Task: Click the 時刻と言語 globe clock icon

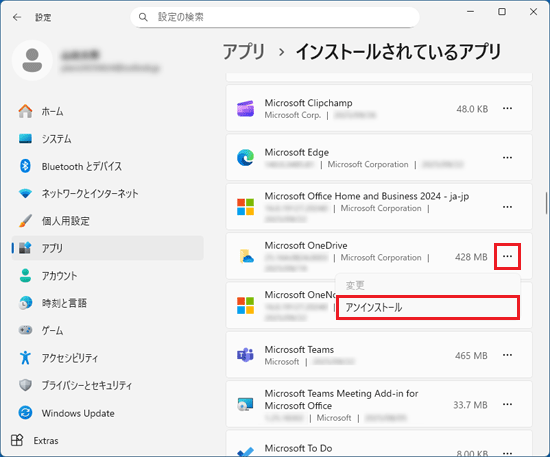Action: pyautogui.click(x=25, y=303)
